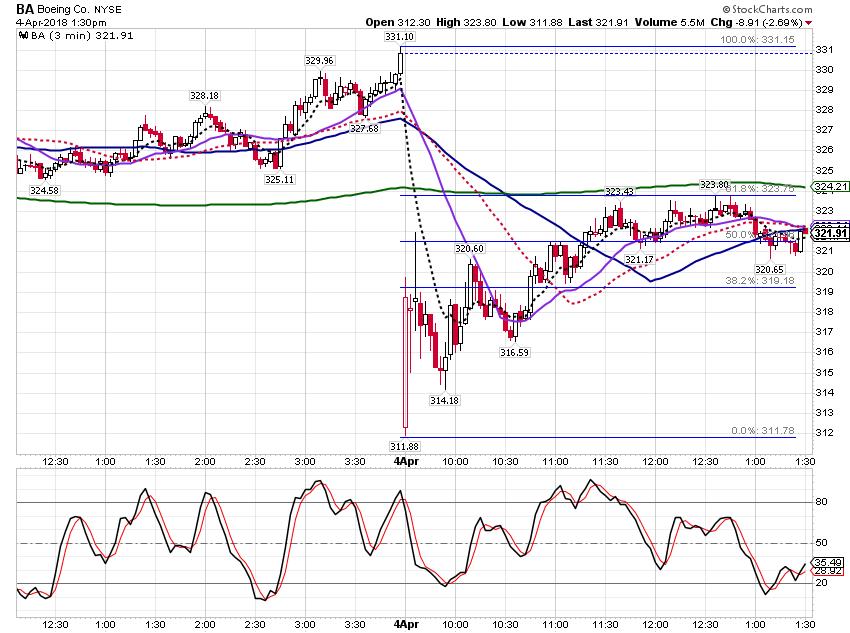The width and height of the screenshot is (850, 633).
Task: Click the 20 level on the stochastic axis
Action: coord(821,583)
